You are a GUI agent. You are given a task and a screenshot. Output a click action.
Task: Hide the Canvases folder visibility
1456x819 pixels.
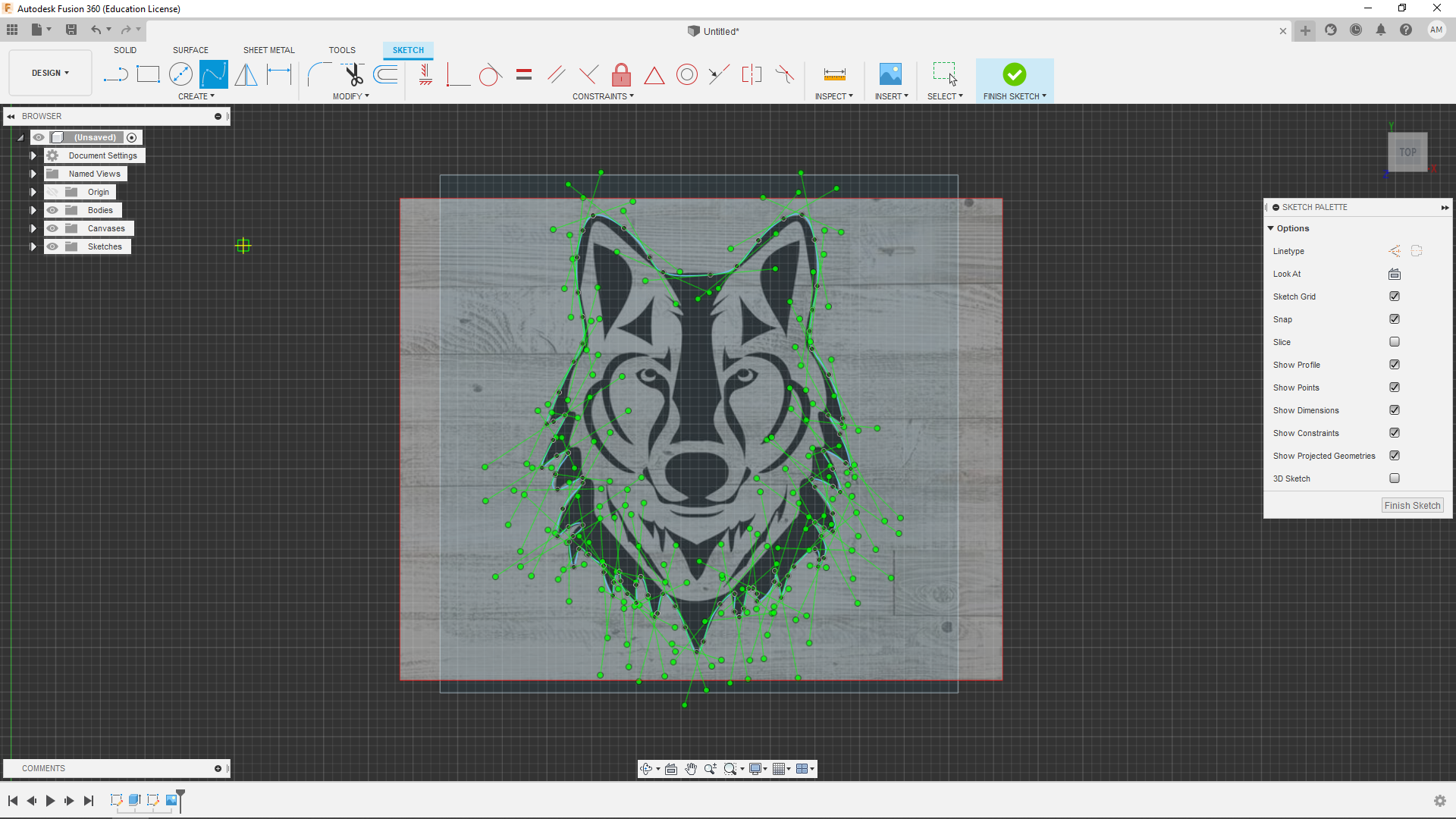(x=52, y=228)
